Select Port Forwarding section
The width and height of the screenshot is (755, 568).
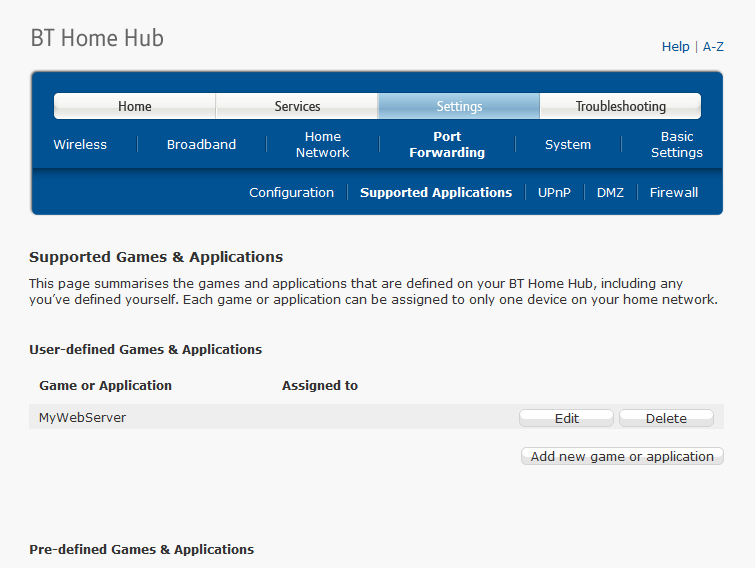[x=447, y=144]
